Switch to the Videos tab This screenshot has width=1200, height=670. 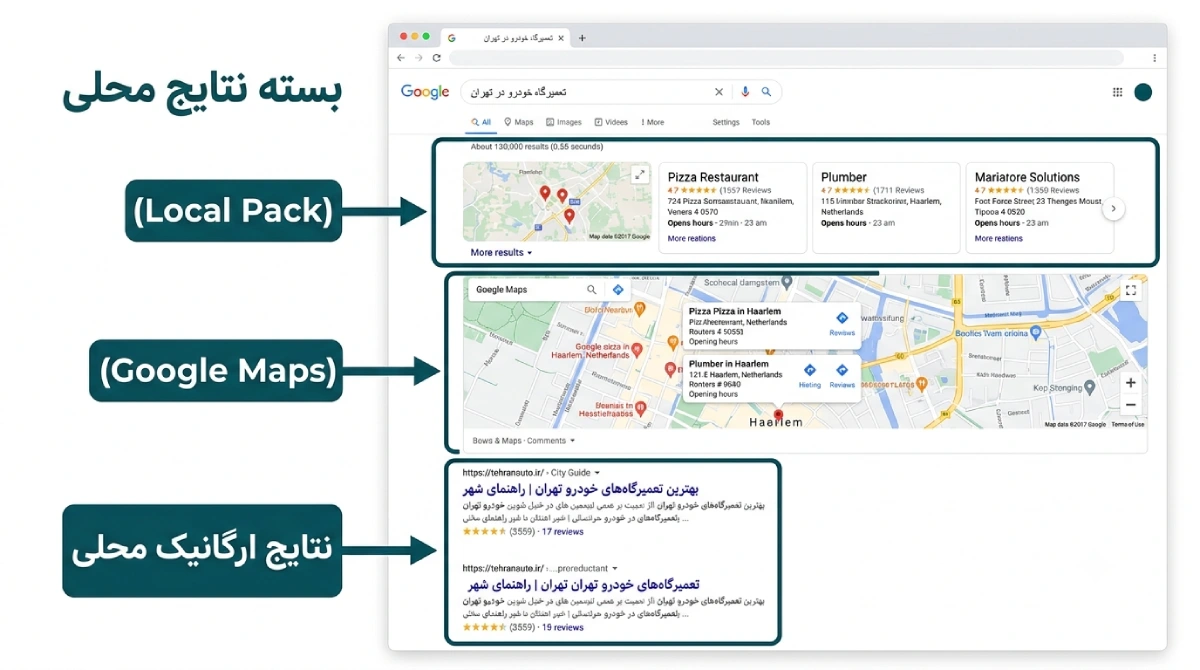[611, 122]
